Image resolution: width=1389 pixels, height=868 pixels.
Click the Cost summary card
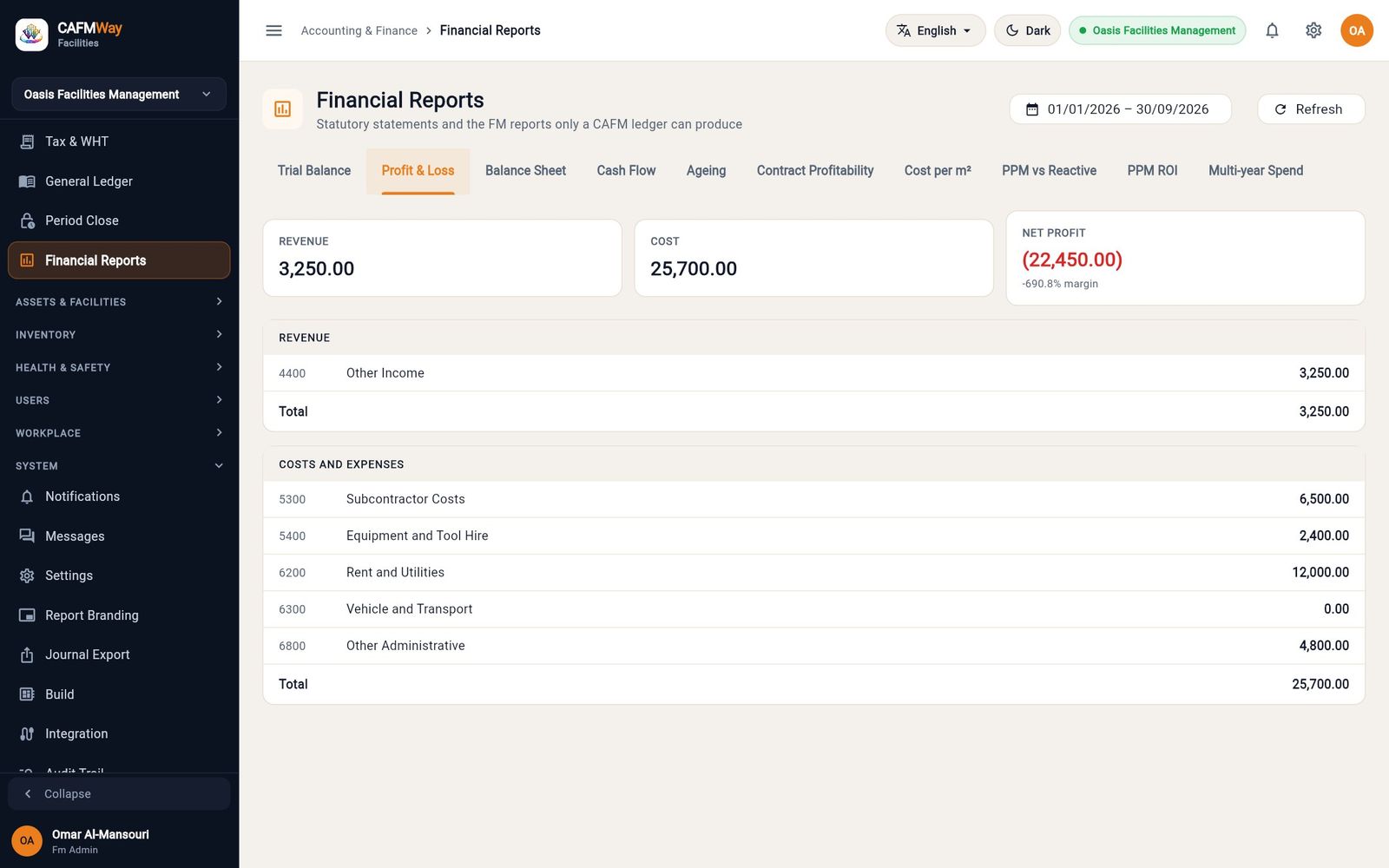(x=813, y=258)
